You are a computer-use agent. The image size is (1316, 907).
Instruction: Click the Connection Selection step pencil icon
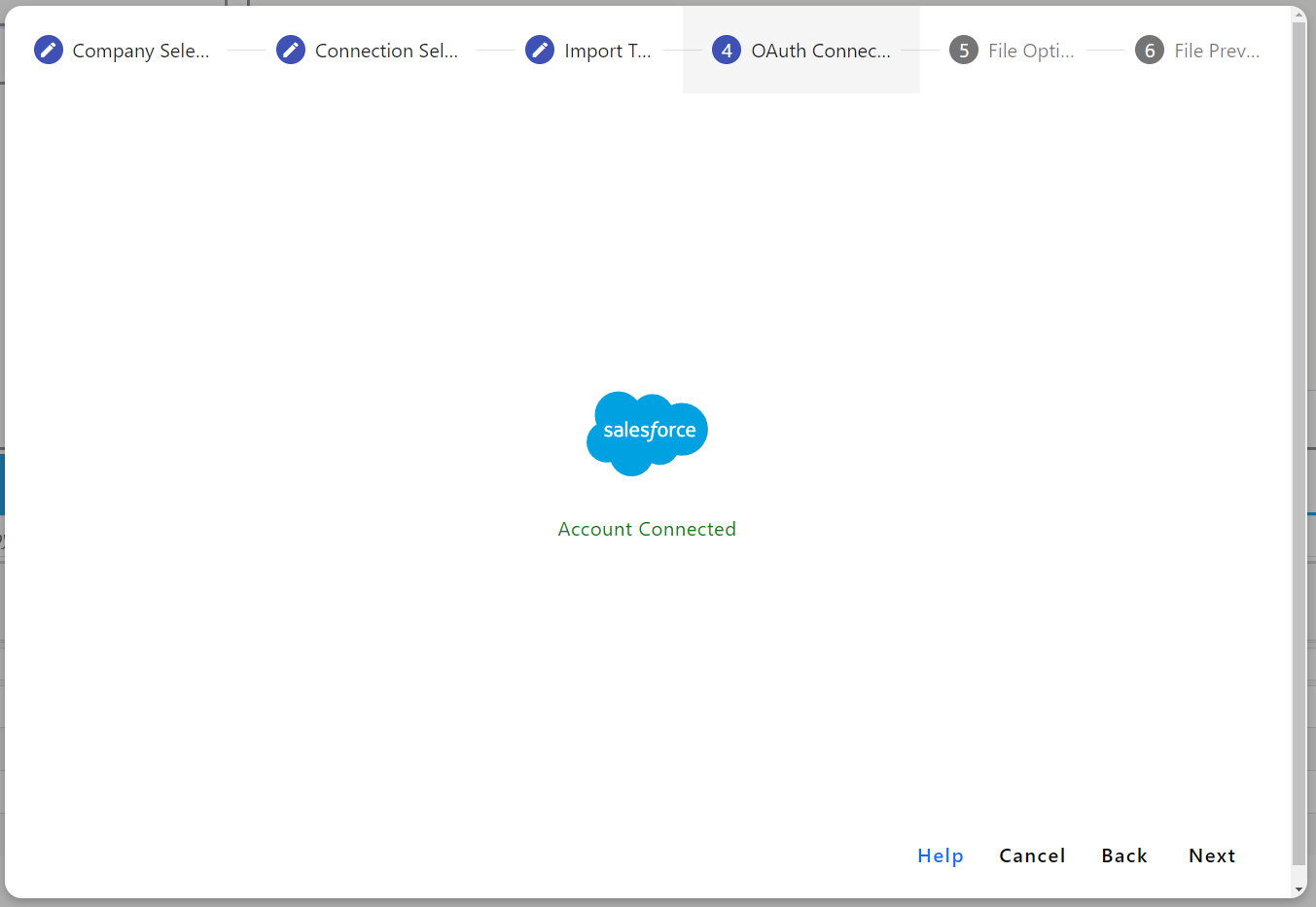point(291,50)
